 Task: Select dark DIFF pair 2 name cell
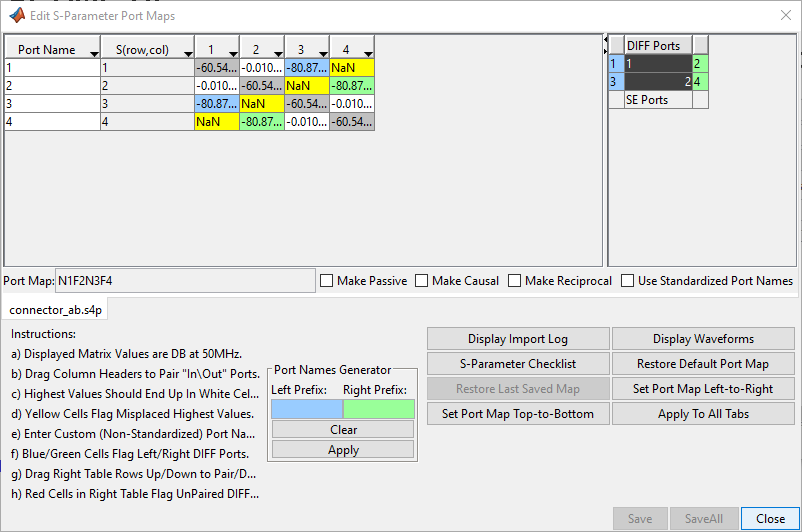[658, 81]
